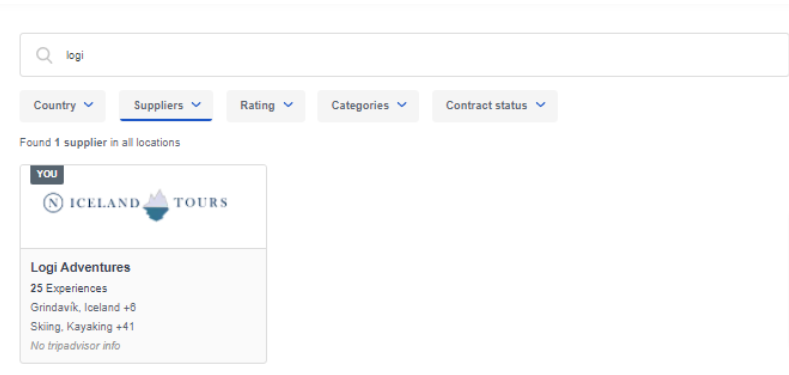The height and width of the screenshot is (375, 789).
Task: Click the circled N logo emblem
Action: 53,203
